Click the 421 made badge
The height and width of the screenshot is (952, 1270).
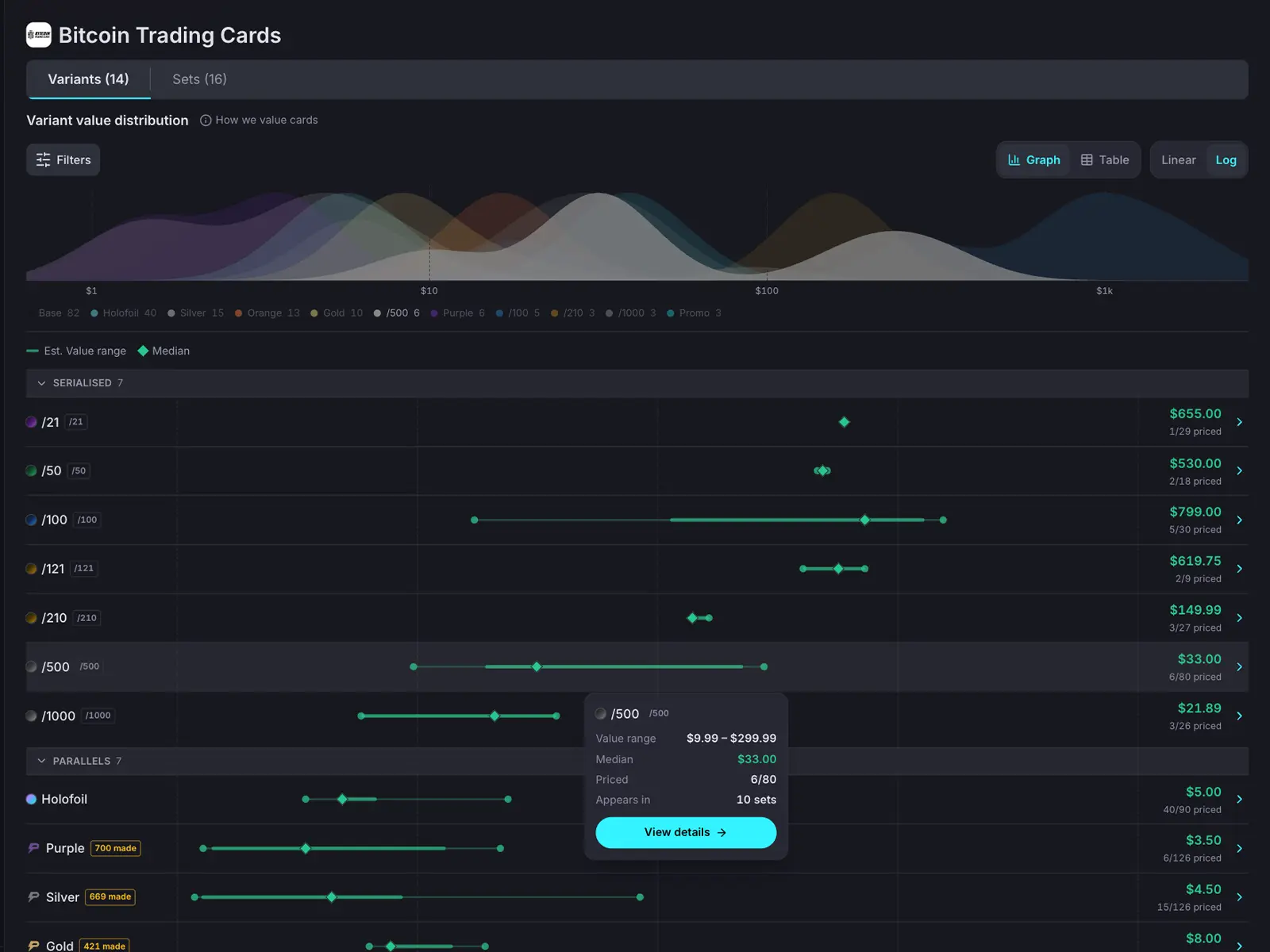(x=105, y=946)
